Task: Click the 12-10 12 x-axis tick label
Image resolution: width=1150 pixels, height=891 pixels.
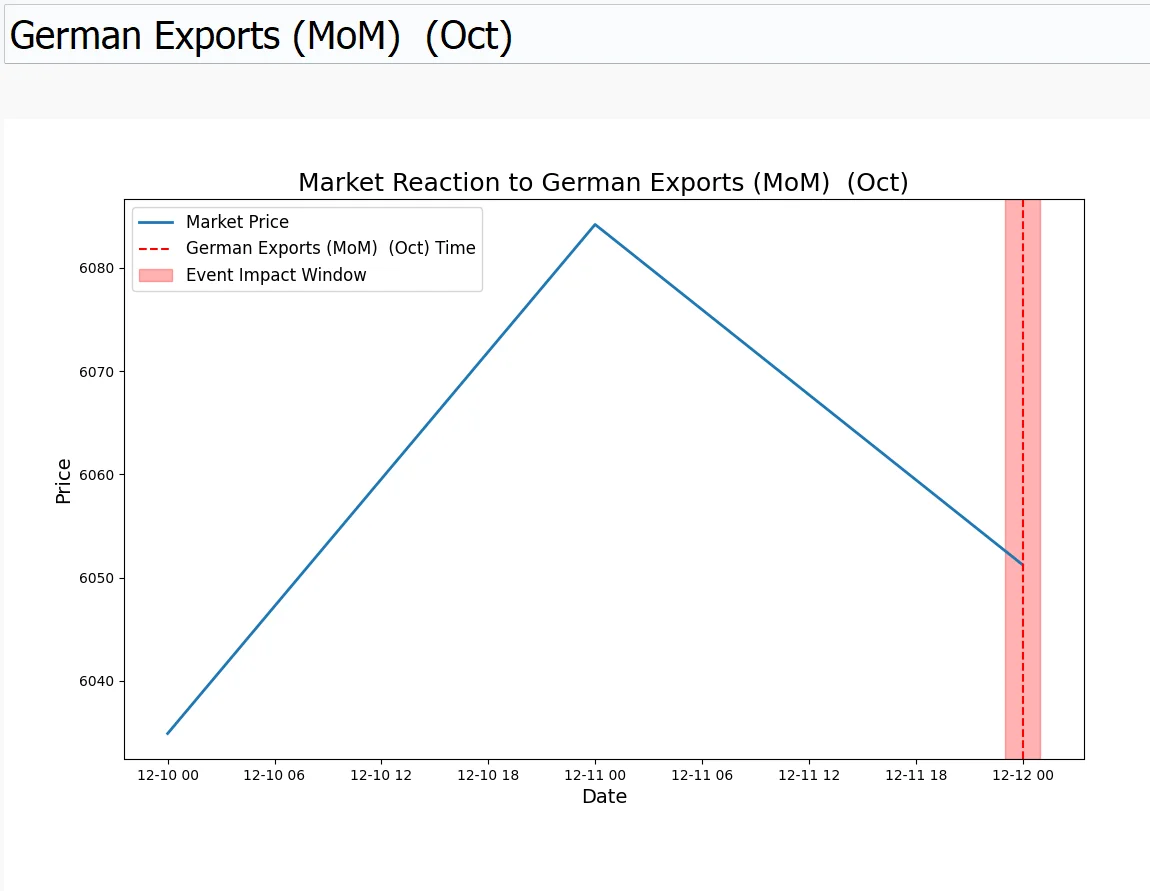Action: (x=381, y=776)
